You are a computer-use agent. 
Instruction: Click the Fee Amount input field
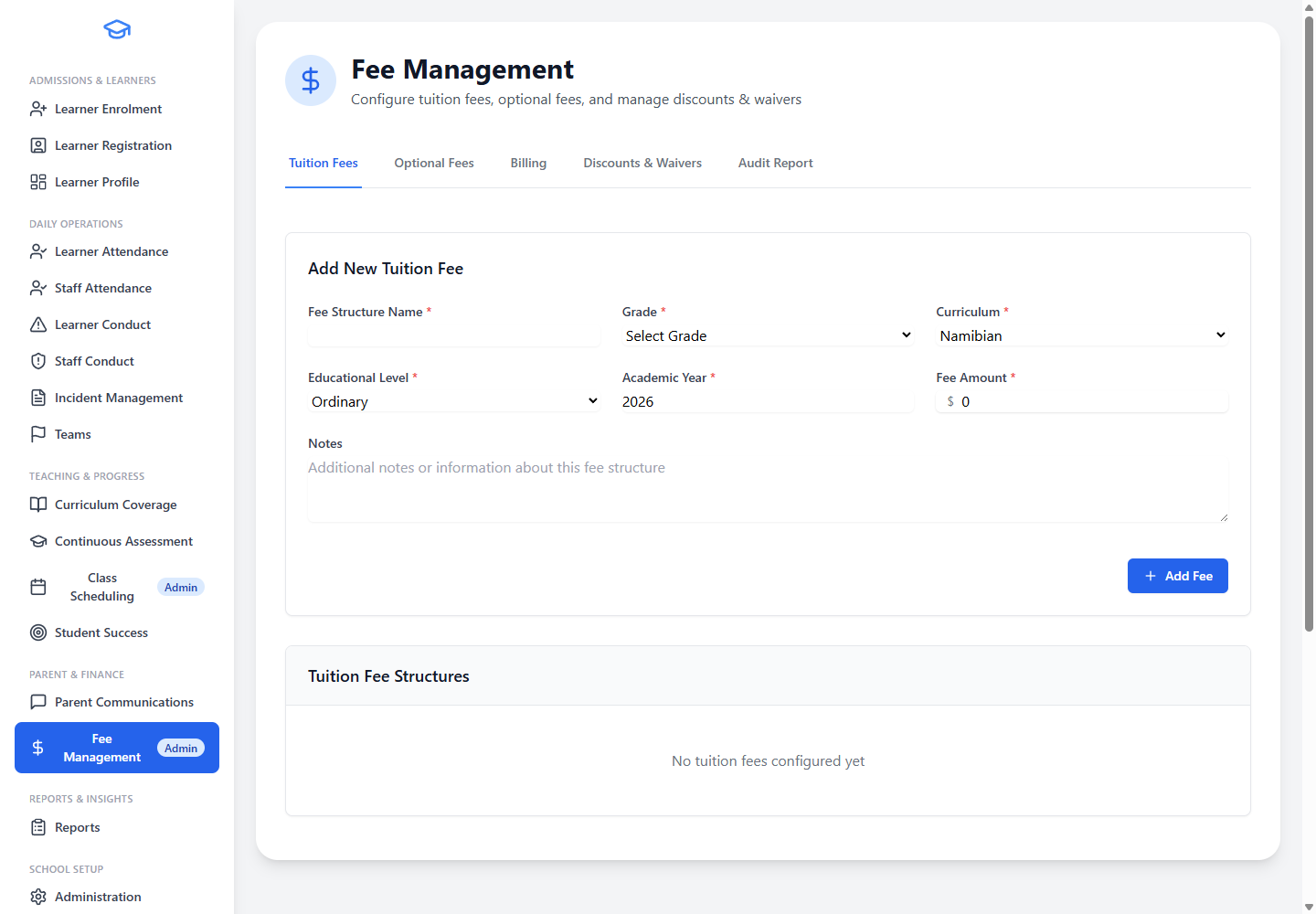(x=1082, y=401)
